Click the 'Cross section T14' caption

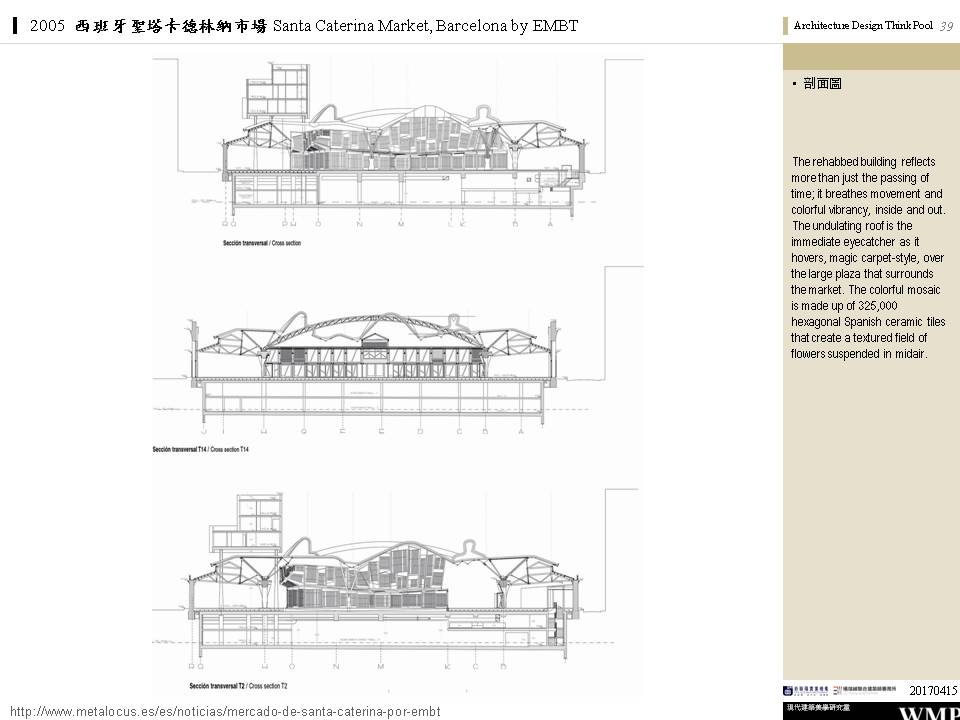pos(200,451)
